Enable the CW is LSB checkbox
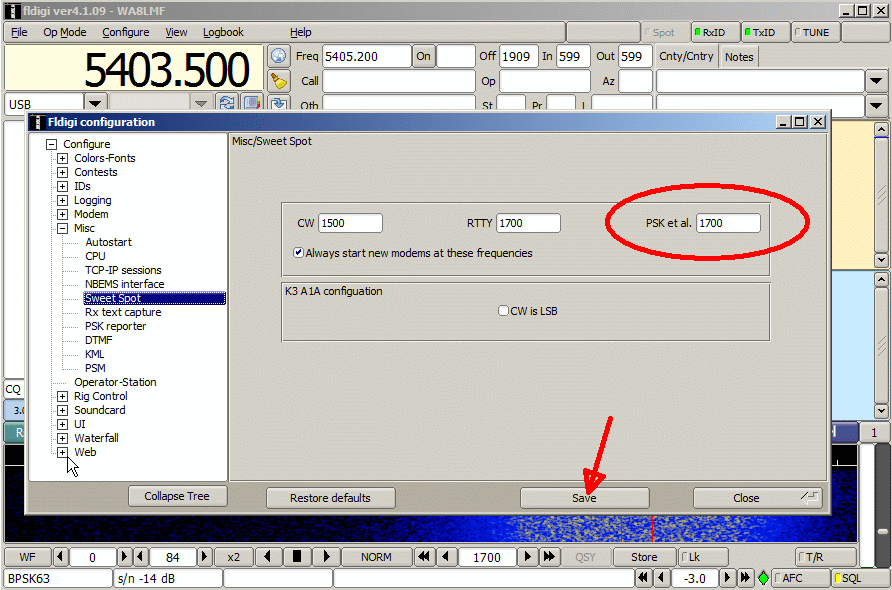Viewport: 892px width, 590px height. click(503, 311)
